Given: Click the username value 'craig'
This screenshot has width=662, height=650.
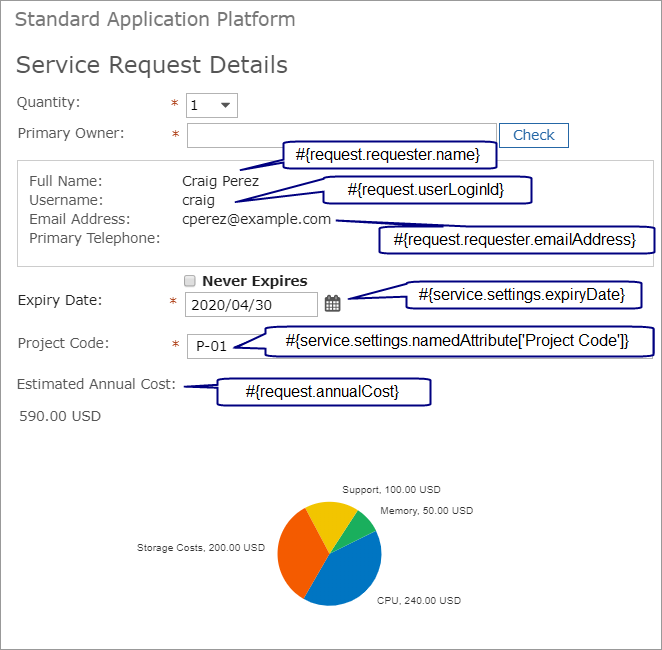Looking at the screenshot, I should click(198, 200).
